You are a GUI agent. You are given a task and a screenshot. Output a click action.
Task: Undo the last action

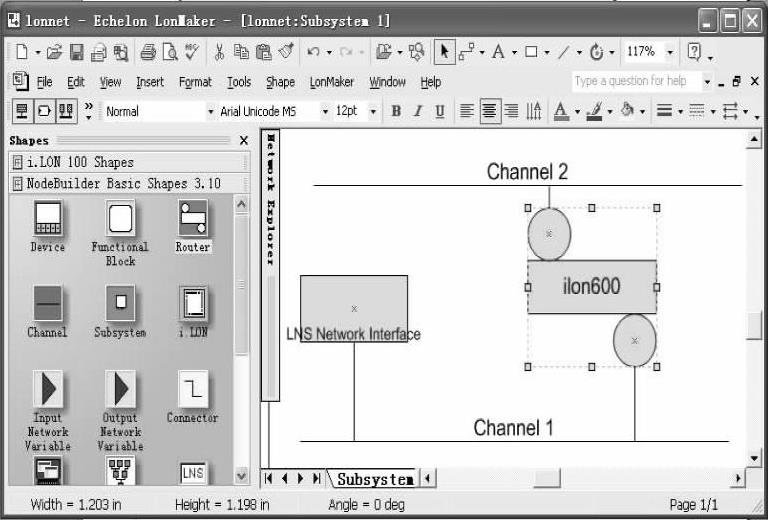point(313,51)
